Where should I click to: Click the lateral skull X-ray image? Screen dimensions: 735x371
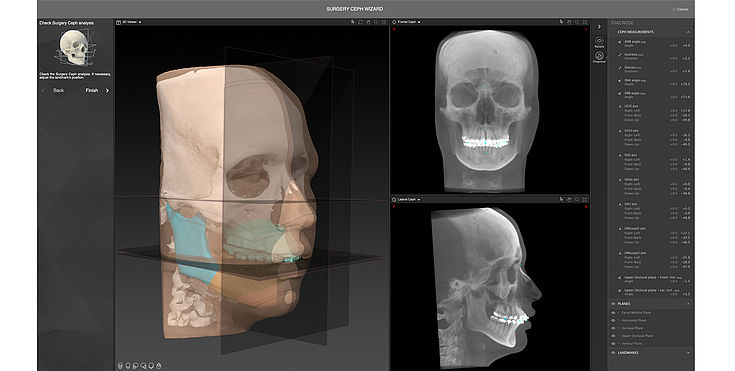coord(486,288)
